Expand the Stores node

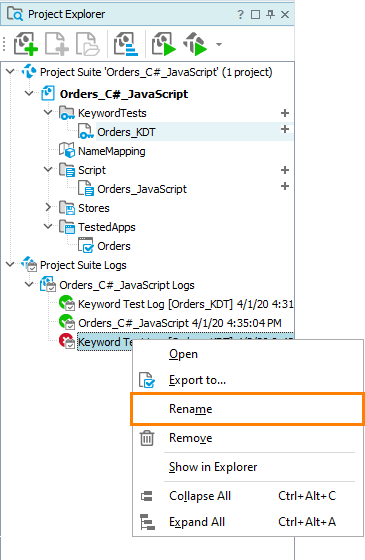pos(48,207)
